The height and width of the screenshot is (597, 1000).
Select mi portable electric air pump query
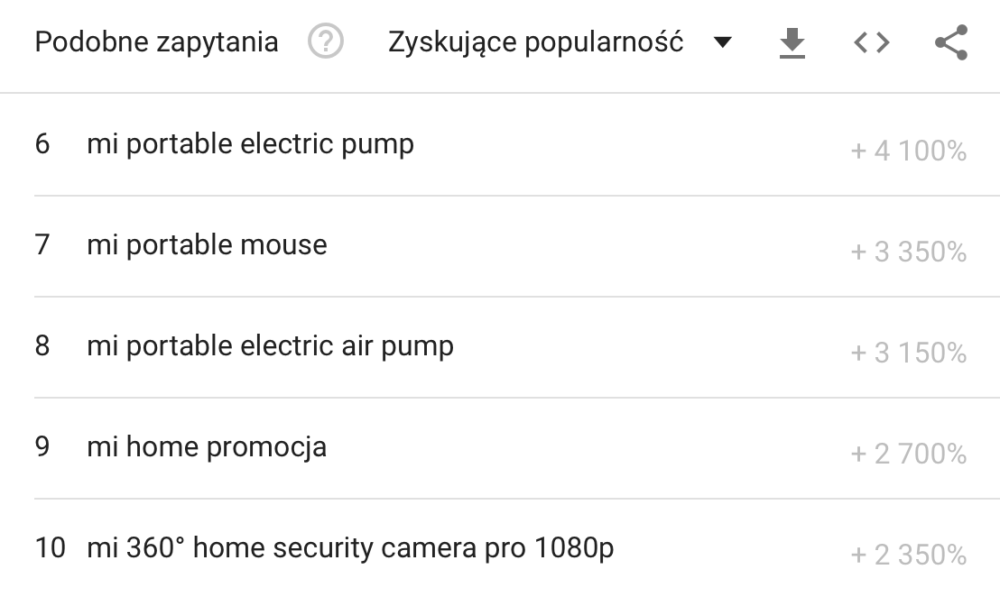point(270,346)
